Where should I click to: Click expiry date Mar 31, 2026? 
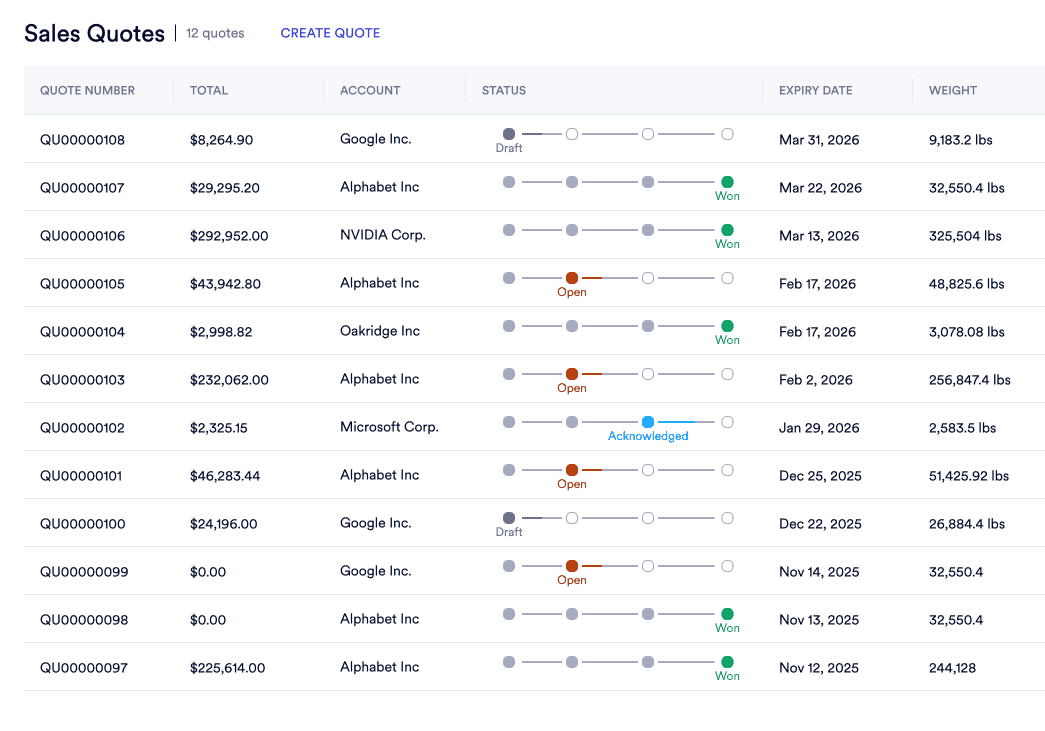(x=819, y=140)
